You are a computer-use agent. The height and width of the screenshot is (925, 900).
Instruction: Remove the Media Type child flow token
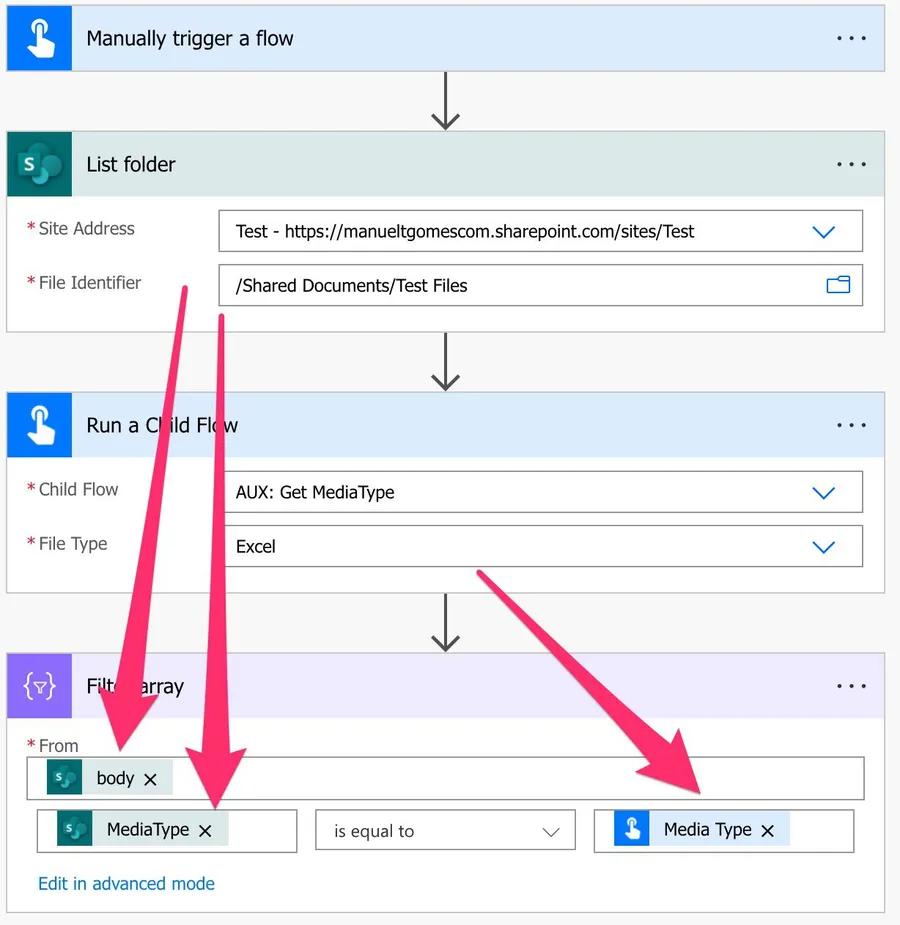click(767, 831)
